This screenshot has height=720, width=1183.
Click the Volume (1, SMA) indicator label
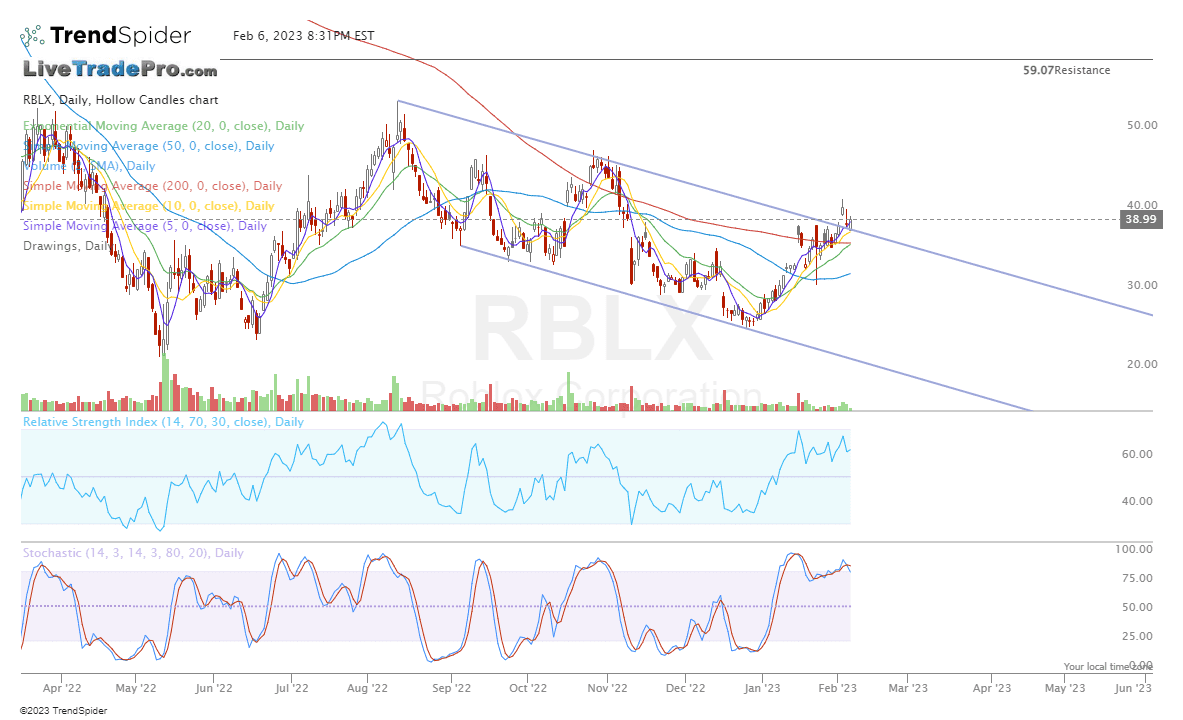87,166
